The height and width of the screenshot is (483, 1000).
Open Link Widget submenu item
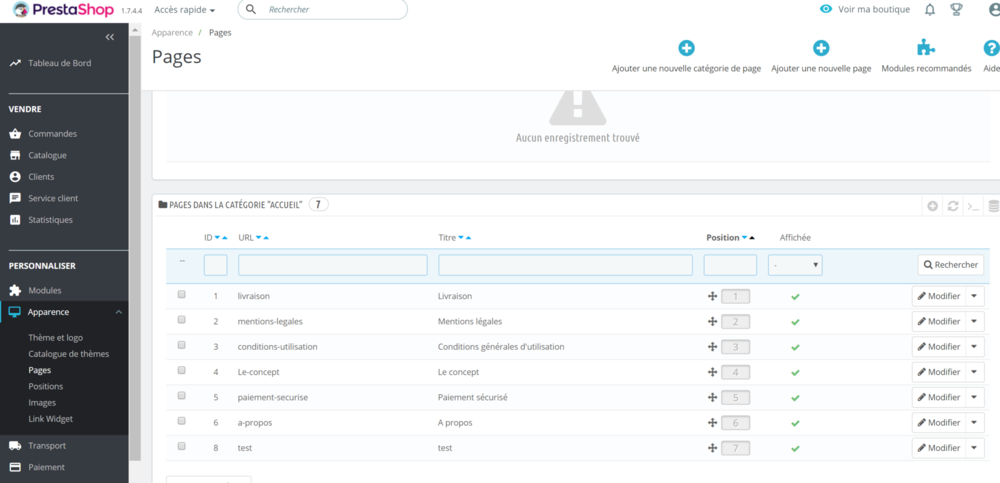click(x=50, y=419)
